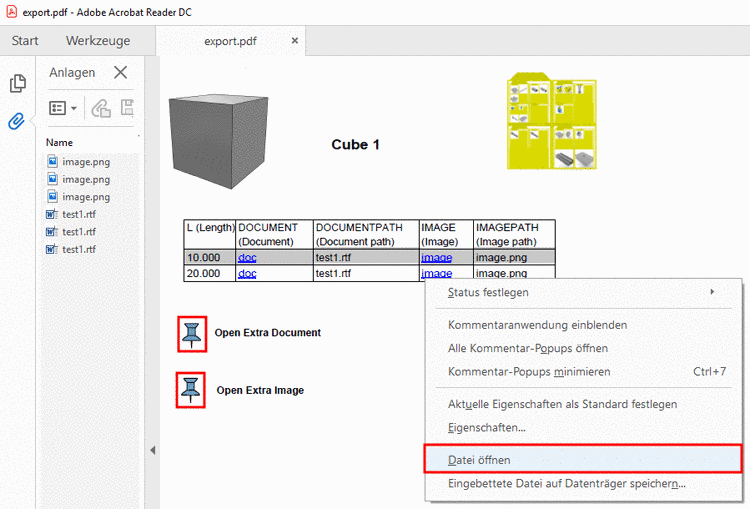Choose Datei öffnen in context menu
Viewport: 750px width, 509px height.
584,459
